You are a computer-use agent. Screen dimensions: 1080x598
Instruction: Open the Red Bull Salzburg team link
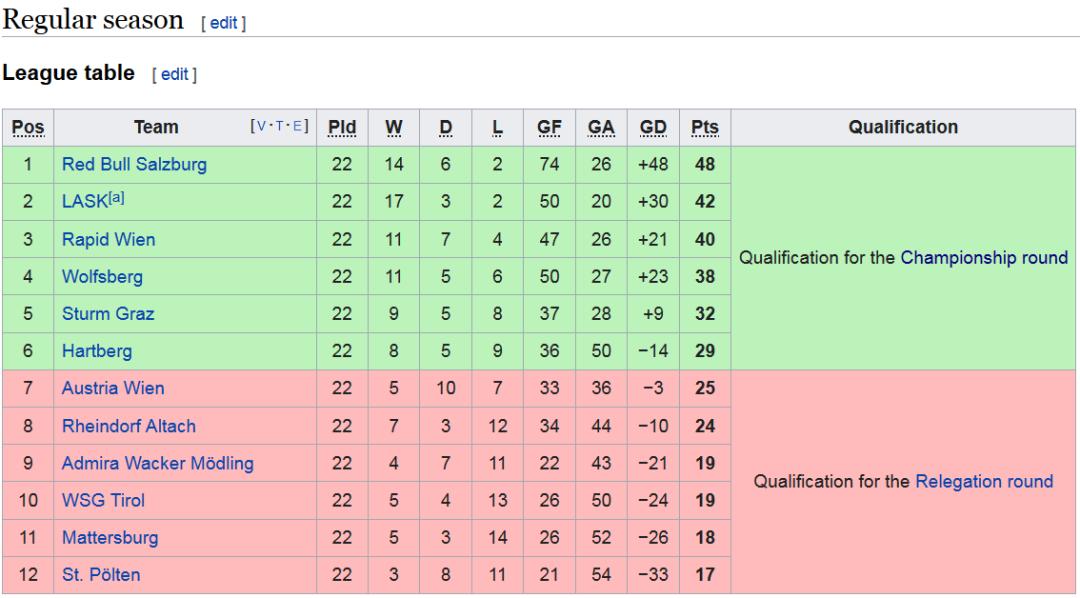[134, 165]
